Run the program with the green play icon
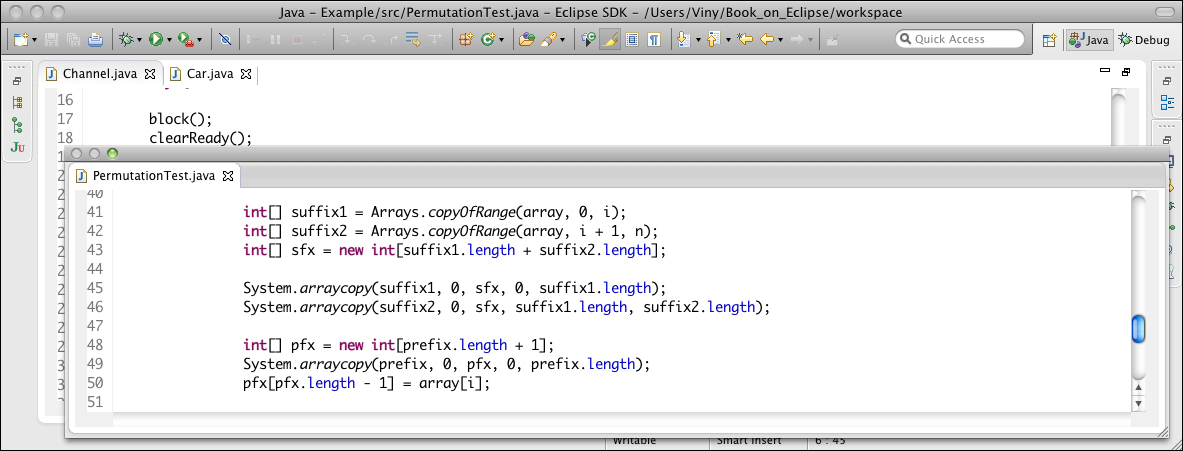The width and height of the screenshot is (1183, 451). (156, 39)
